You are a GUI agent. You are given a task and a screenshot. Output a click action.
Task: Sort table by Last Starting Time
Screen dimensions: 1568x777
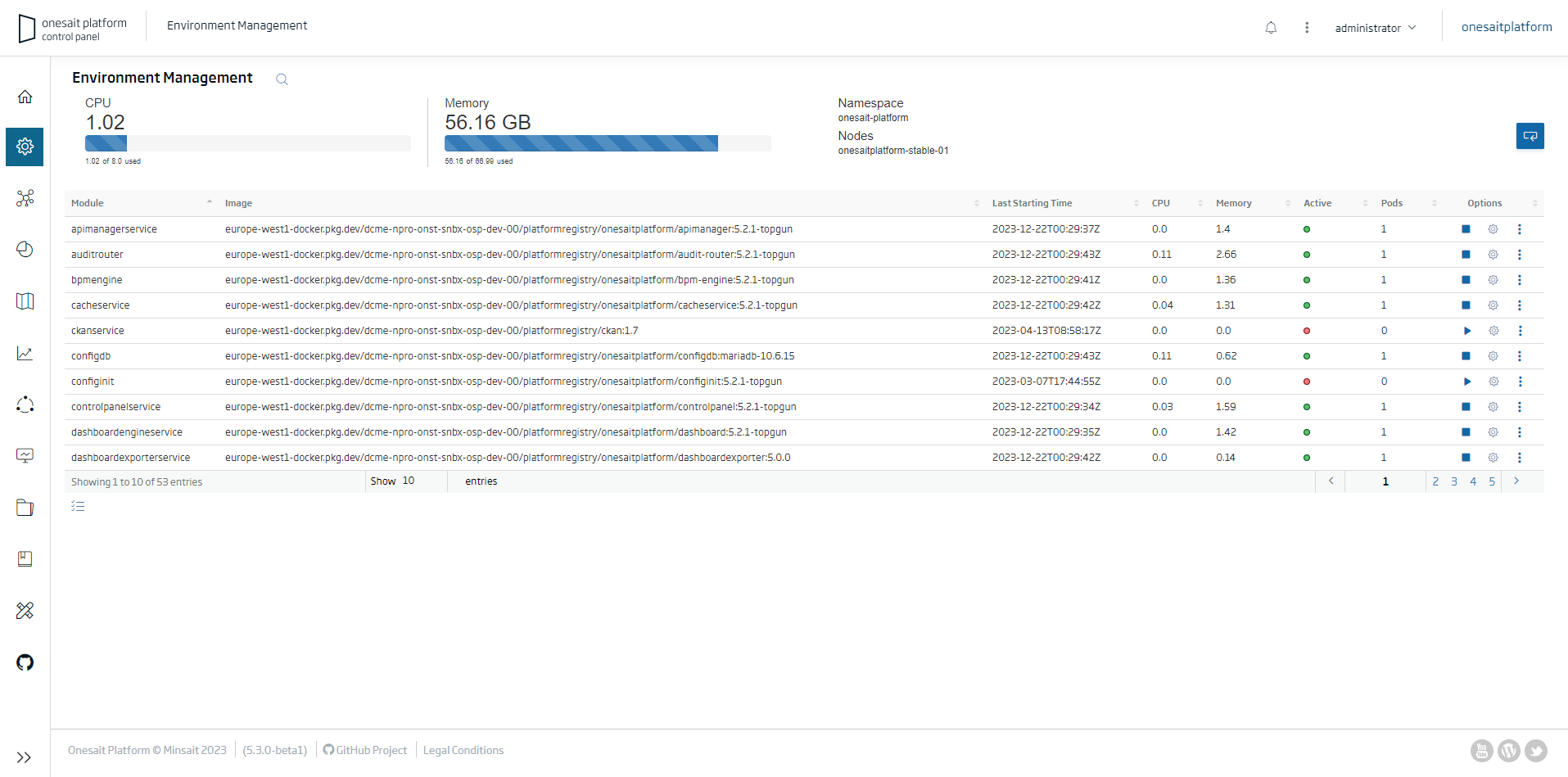pos(1065,203)
